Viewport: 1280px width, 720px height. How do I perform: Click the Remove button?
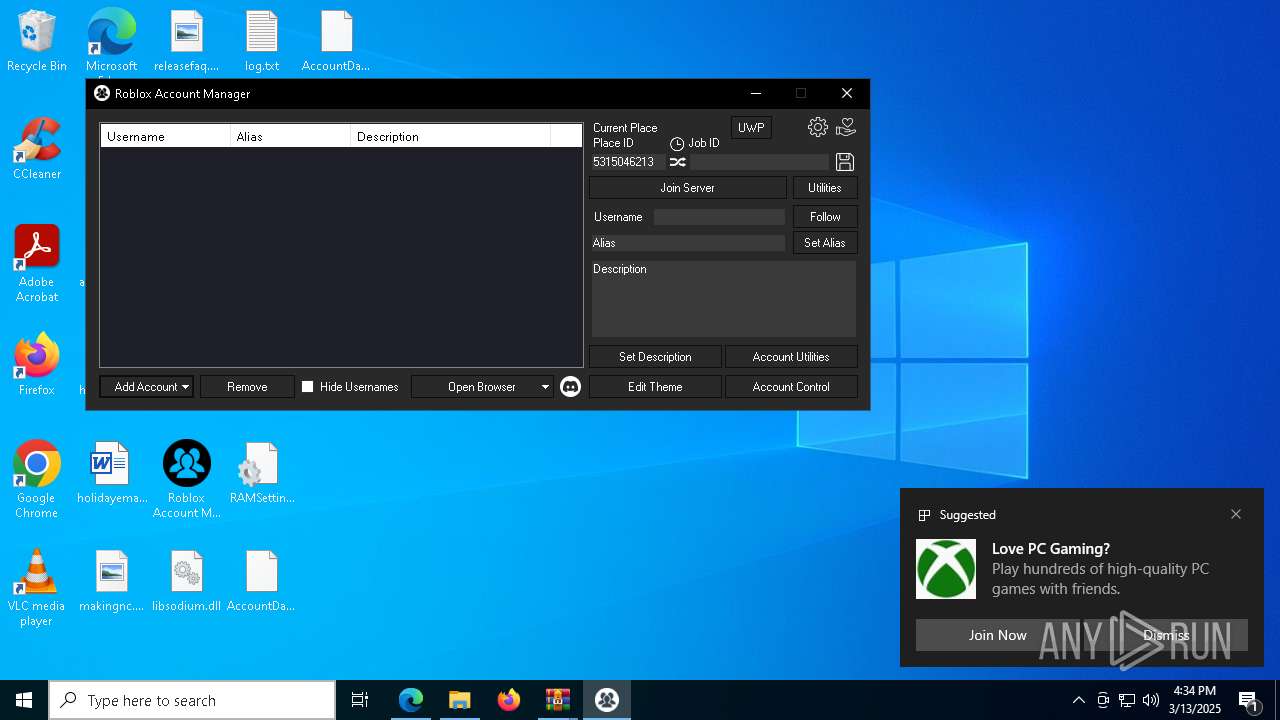coord(247,387)
